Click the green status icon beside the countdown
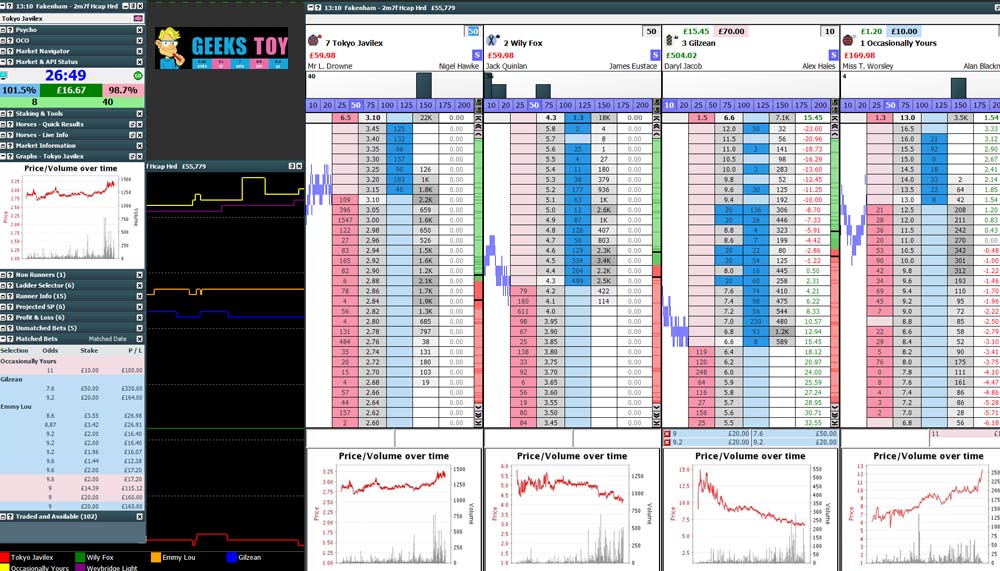1000x571 pixels. [x=138, y=76]
